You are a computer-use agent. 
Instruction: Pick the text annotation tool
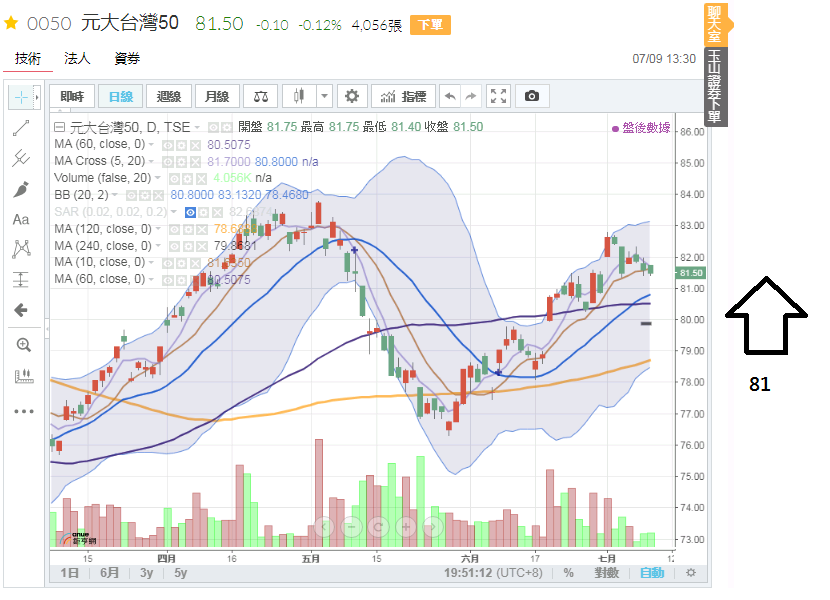(22, 219)
